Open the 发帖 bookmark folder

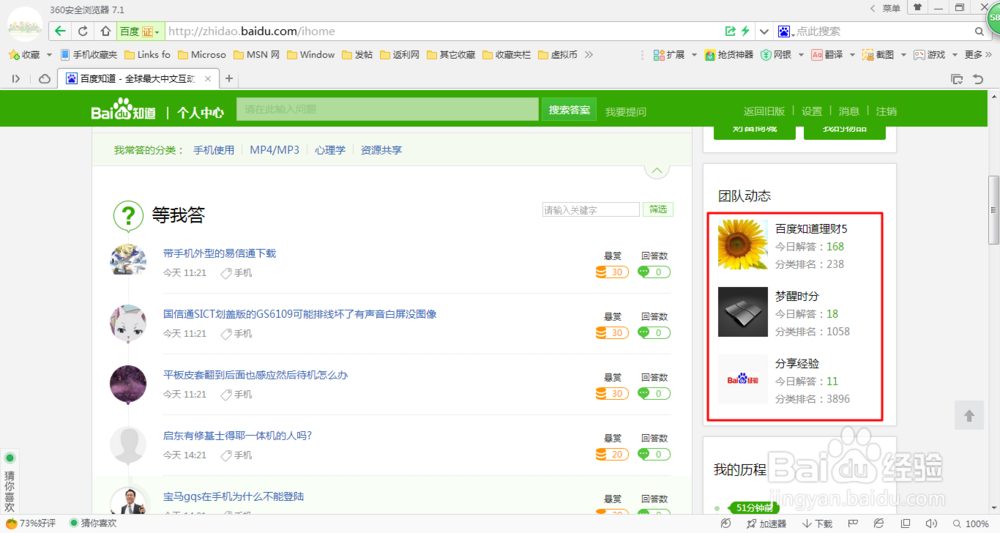pos(357,55)
